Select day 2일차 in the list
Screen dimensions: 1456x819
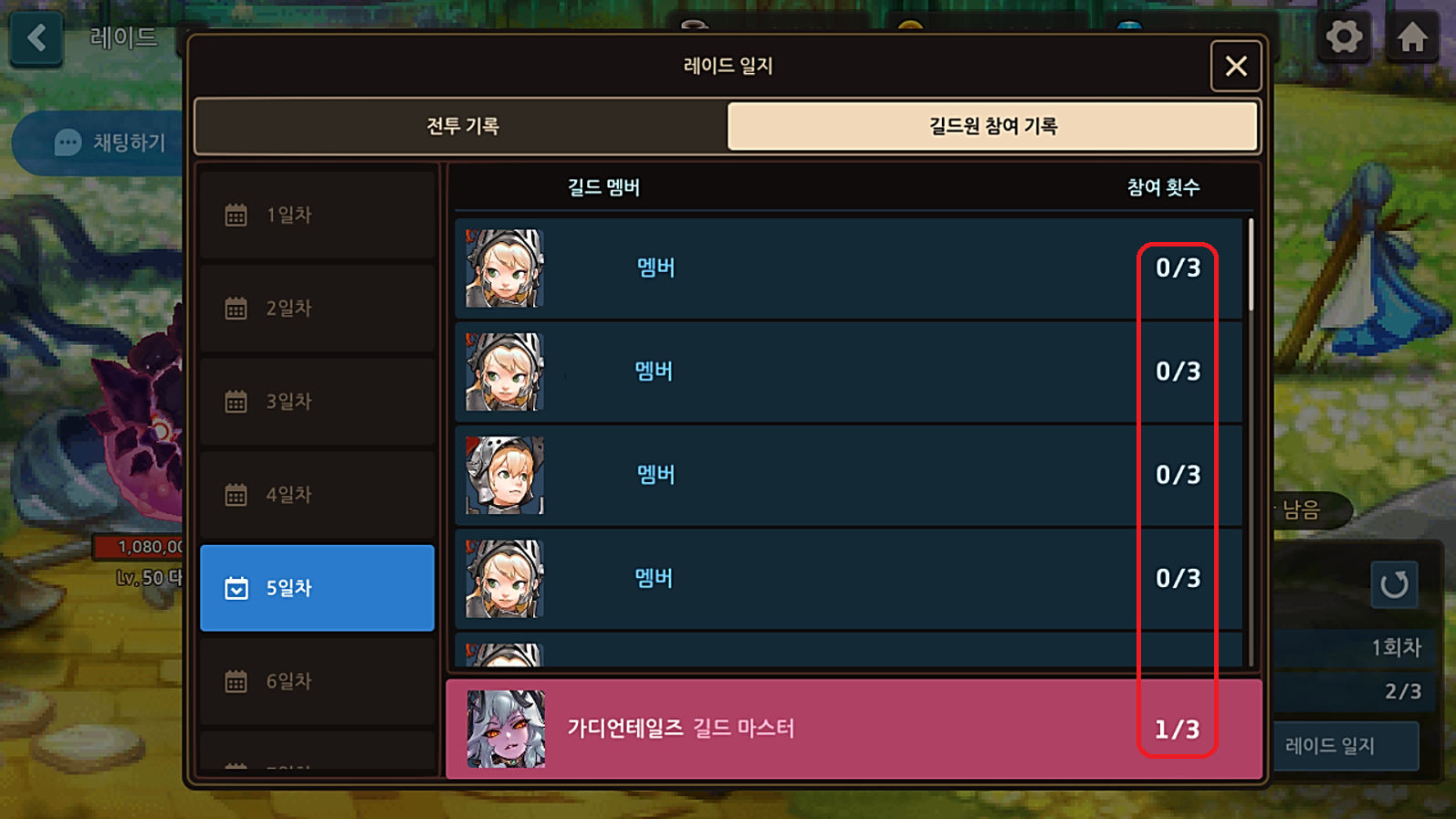tap(317, 309)
